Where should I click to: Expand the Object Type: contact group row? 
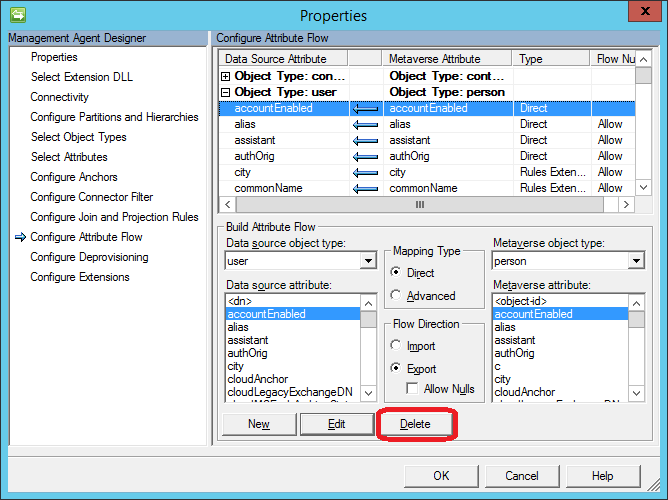(x=225, y=76)
